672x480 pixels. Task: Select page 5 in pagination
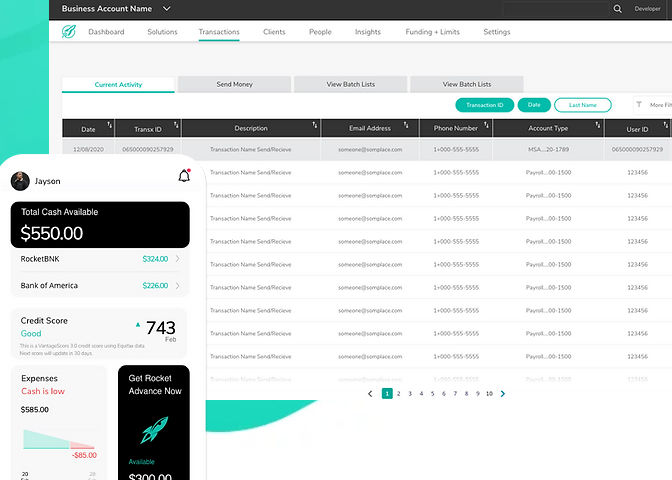[432, 393]
